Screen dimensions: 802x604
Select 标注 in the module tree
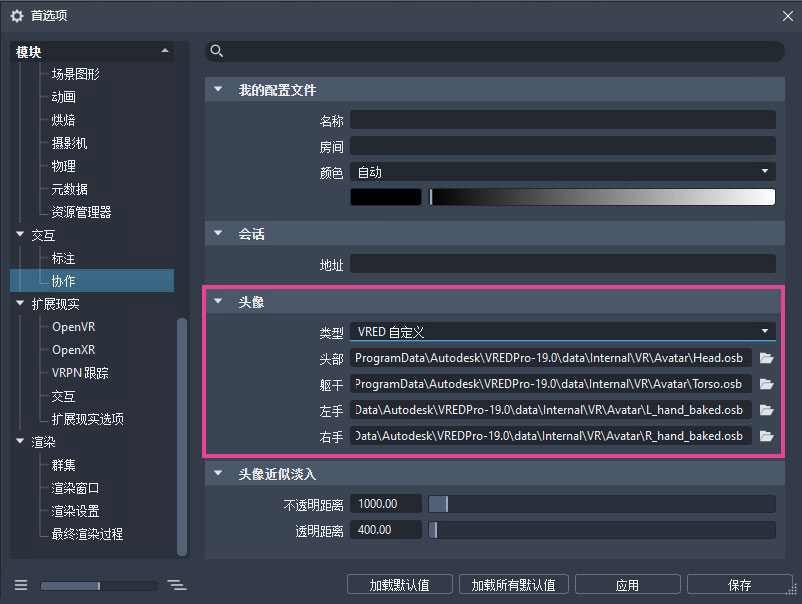tap(63, 258)
